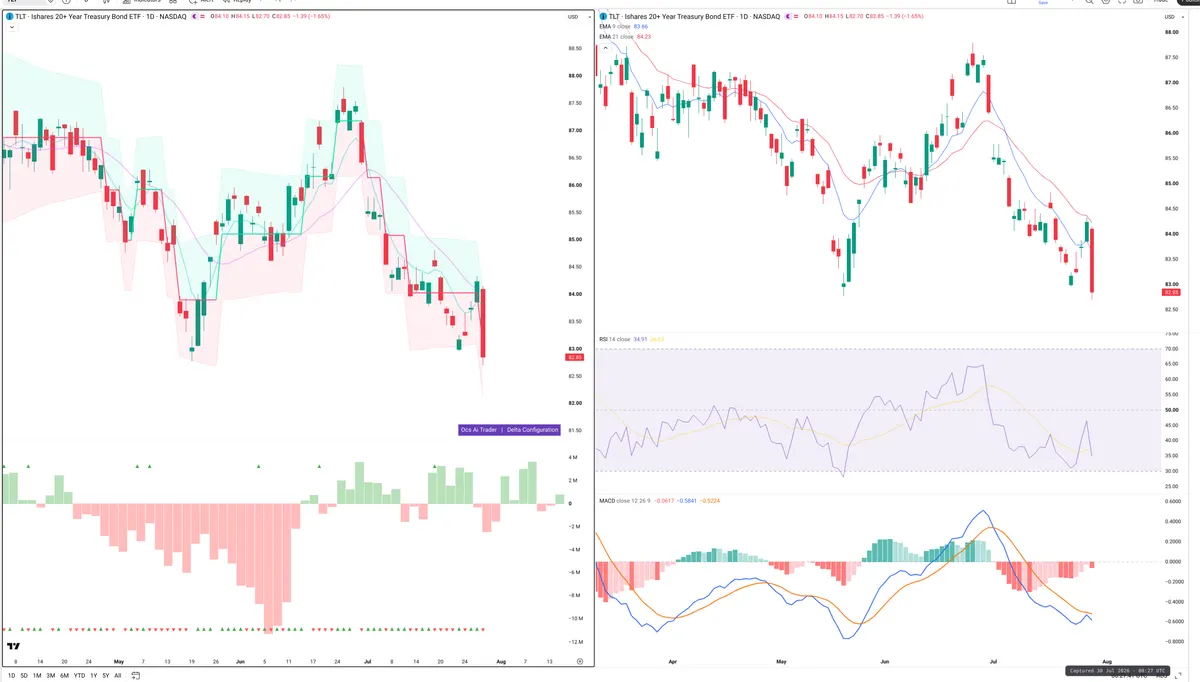The height and width of the screenshot is (682, 1200).
Task: Click the Save label in top toolbar
Action: point(1044,3)
